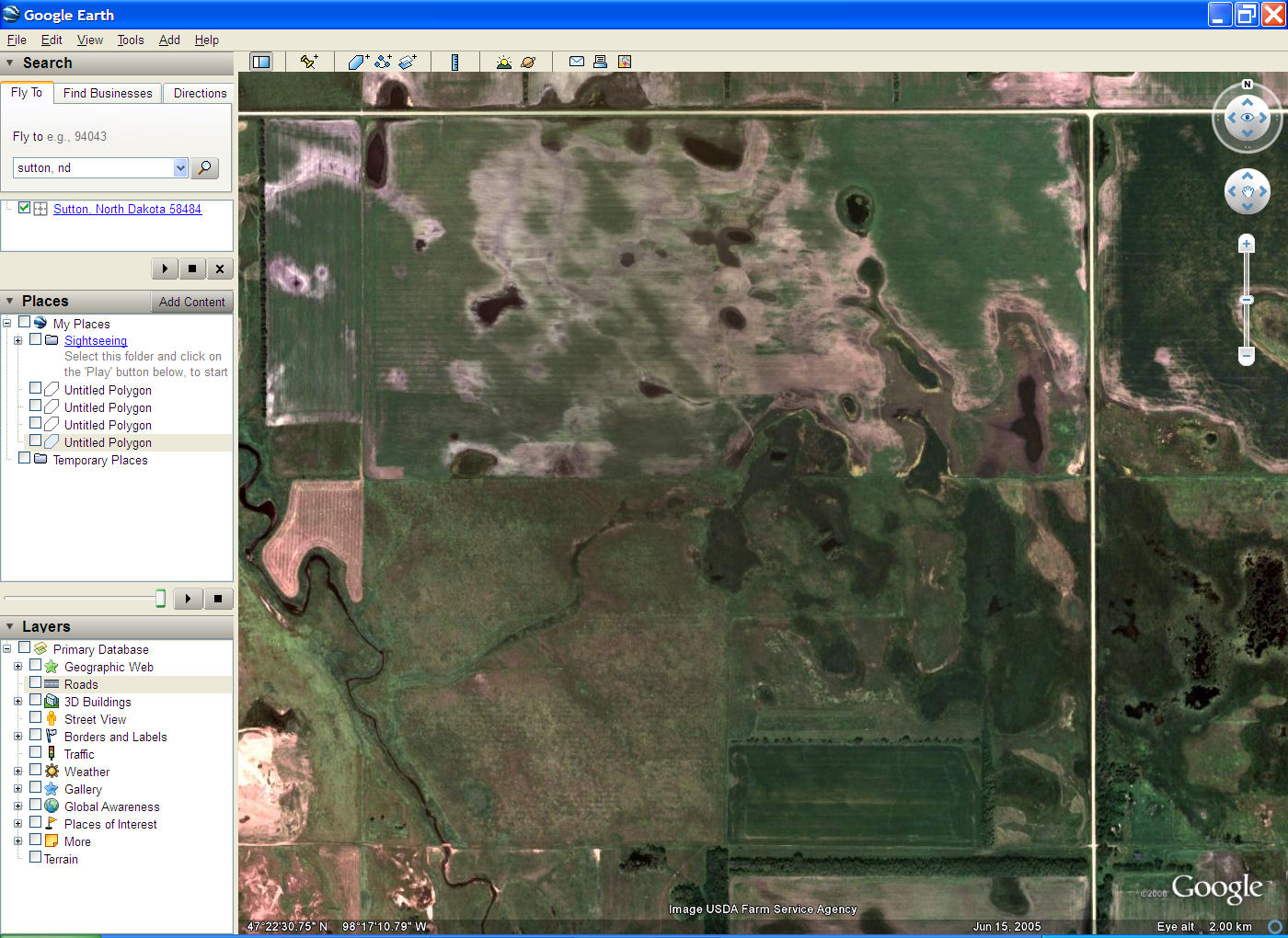The height and width of the screenshot is (938, 1288).
Task: Expand the Weather layer node
Action: click(17, 772)
